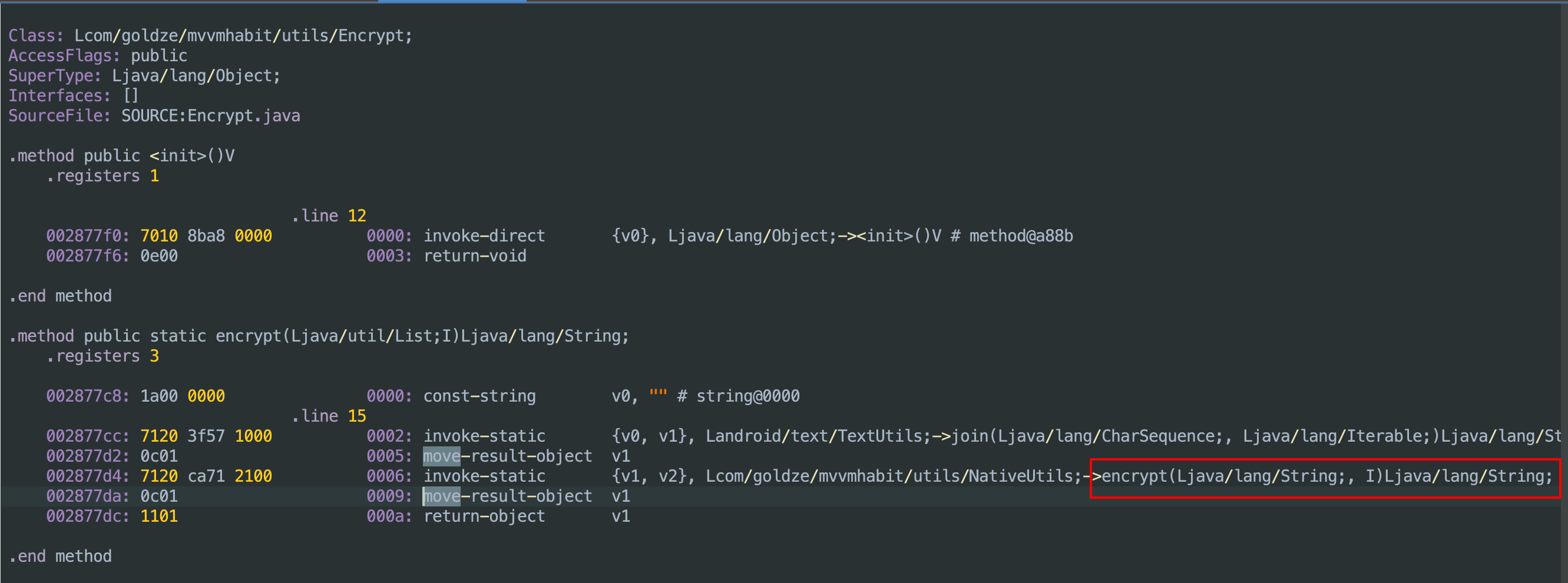This screenshot has height=583, width=1568.
Task: Click the return-void instruction
Action: tap(475, 256)
